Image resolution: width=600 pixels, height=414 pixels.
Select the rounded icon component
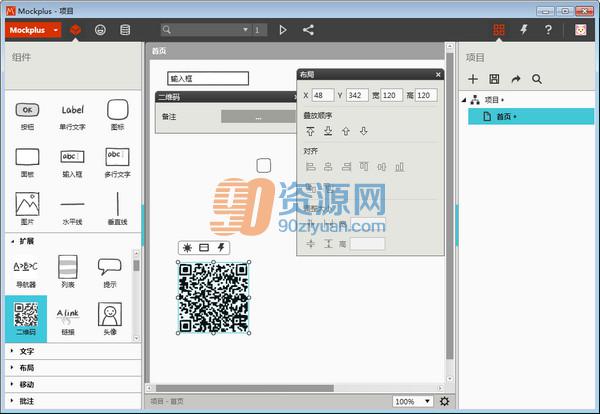click(x=117, y=115)
